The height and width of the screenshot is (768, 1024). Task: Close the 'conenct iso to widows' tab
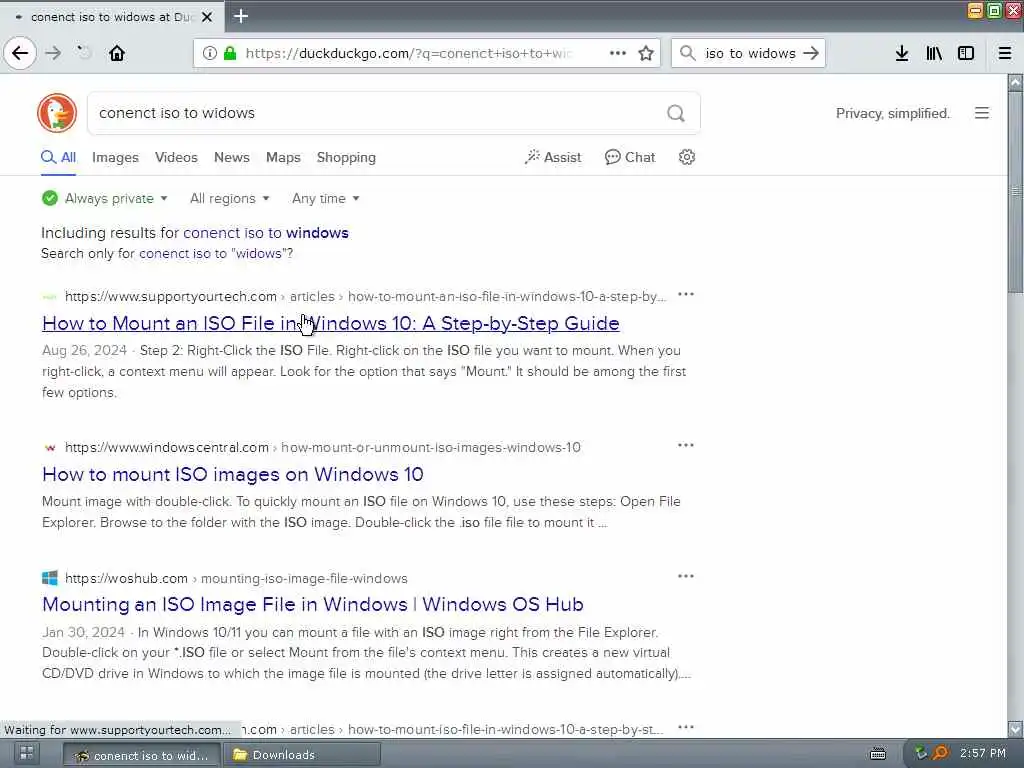pyautogui.click(x=207, y=17)
